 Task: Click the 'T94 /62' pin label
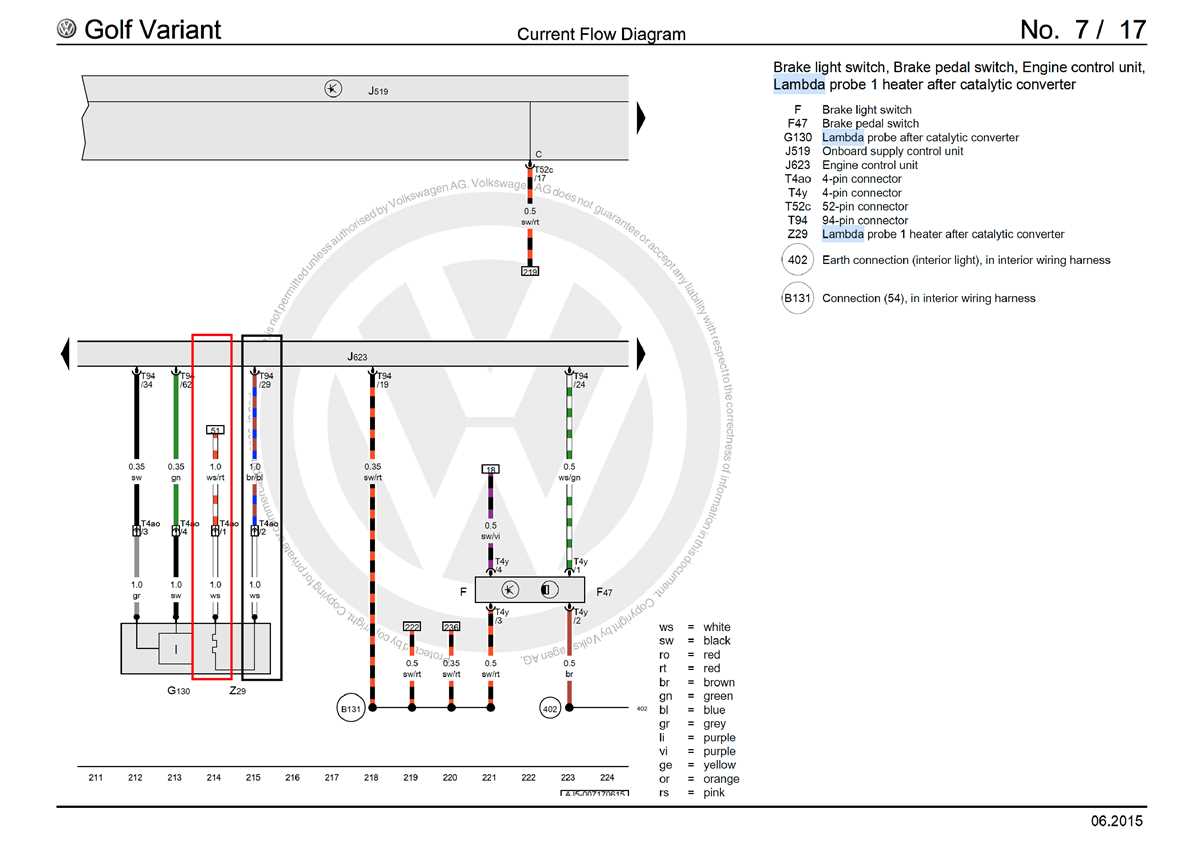[x=187, y=380]
